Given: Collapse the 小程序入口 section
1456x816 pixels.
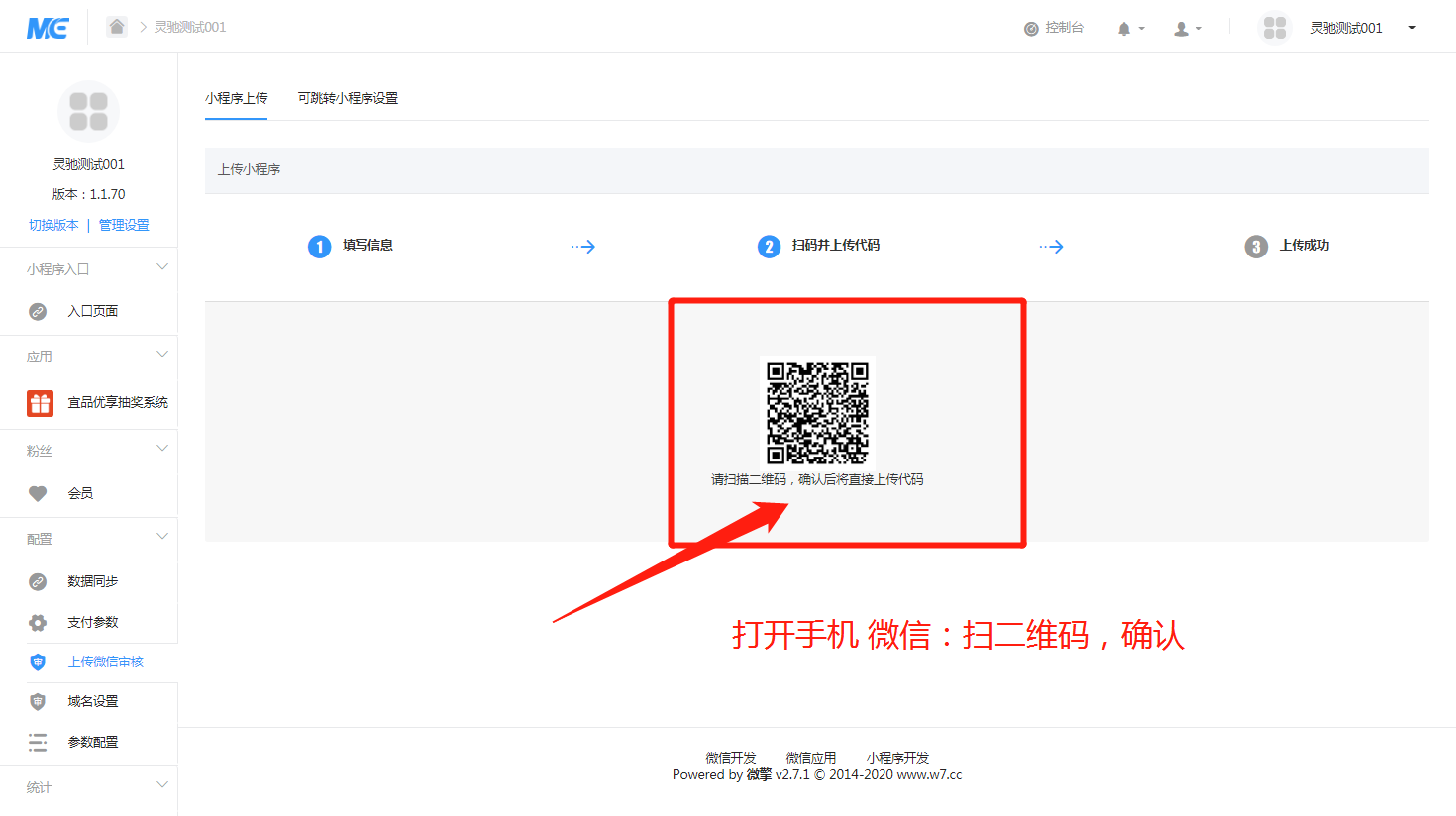Looking at the screenshot, I should tap(162, 267).
